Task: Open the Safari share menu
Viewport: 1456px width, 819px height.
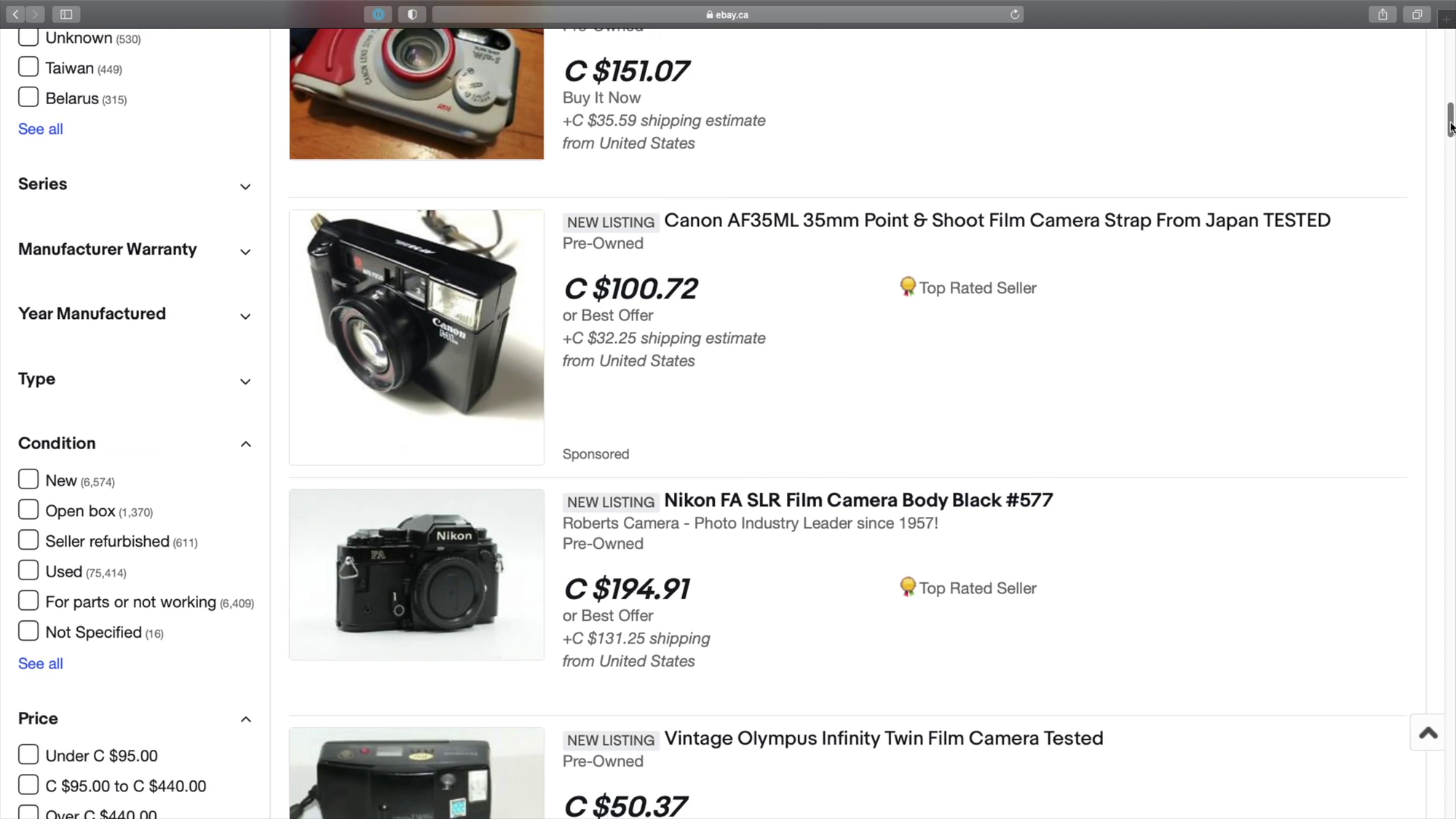Action: coord(1382,14)
